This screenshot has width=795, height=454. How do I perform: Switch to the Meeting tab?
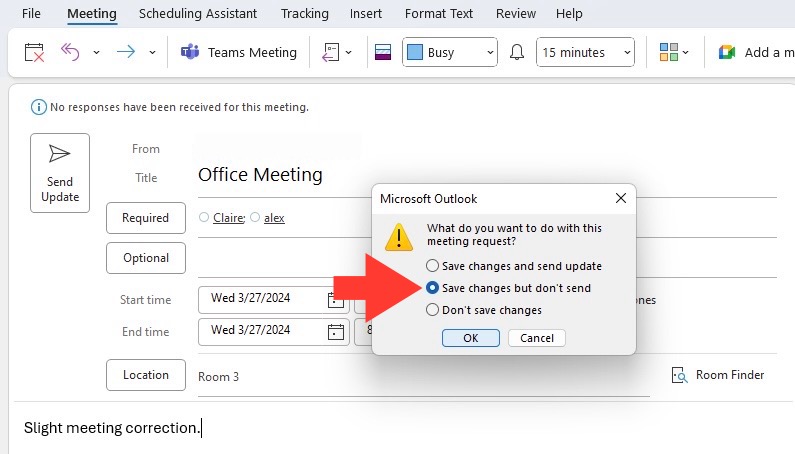[x=92, y=14]
